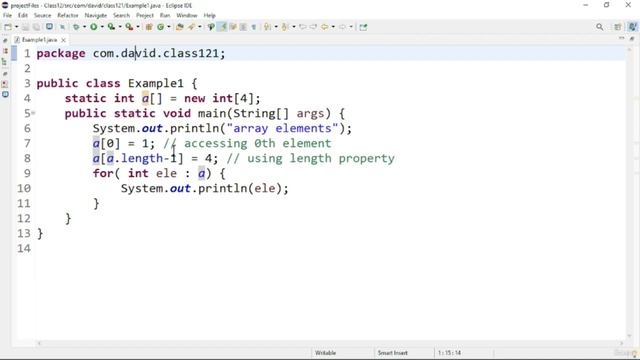The width and height of the screenshot is (640, 360).
Task: Open the Project menu
Action: tap(145, 16)
